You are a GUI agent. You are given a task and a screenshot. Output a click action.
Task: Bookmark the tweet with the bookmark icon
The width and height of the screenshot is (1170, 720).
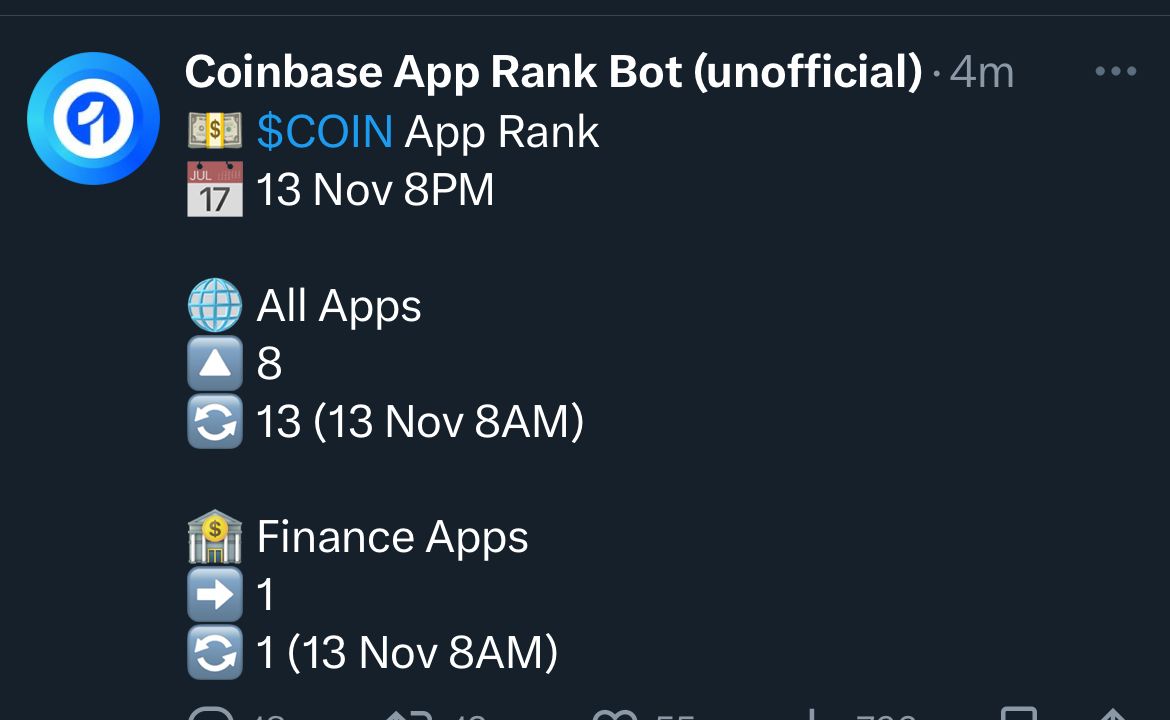[1019, 713]
